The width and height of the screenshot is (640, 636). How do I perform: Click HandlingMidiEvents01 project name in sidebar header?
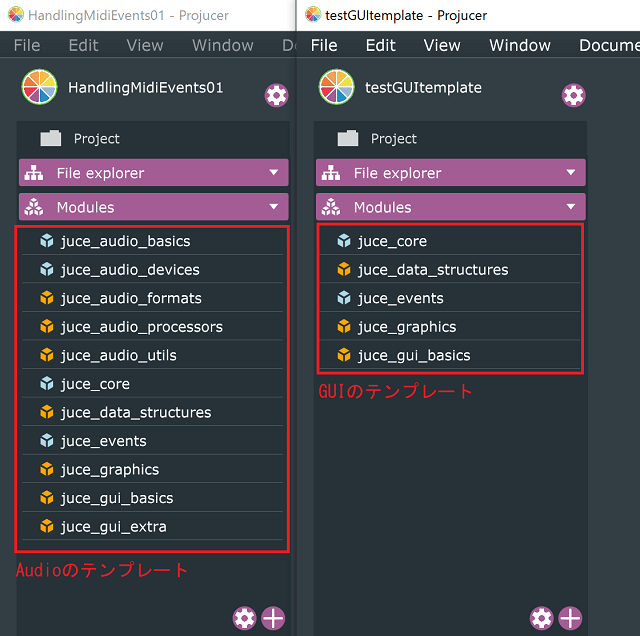(146, 88)
